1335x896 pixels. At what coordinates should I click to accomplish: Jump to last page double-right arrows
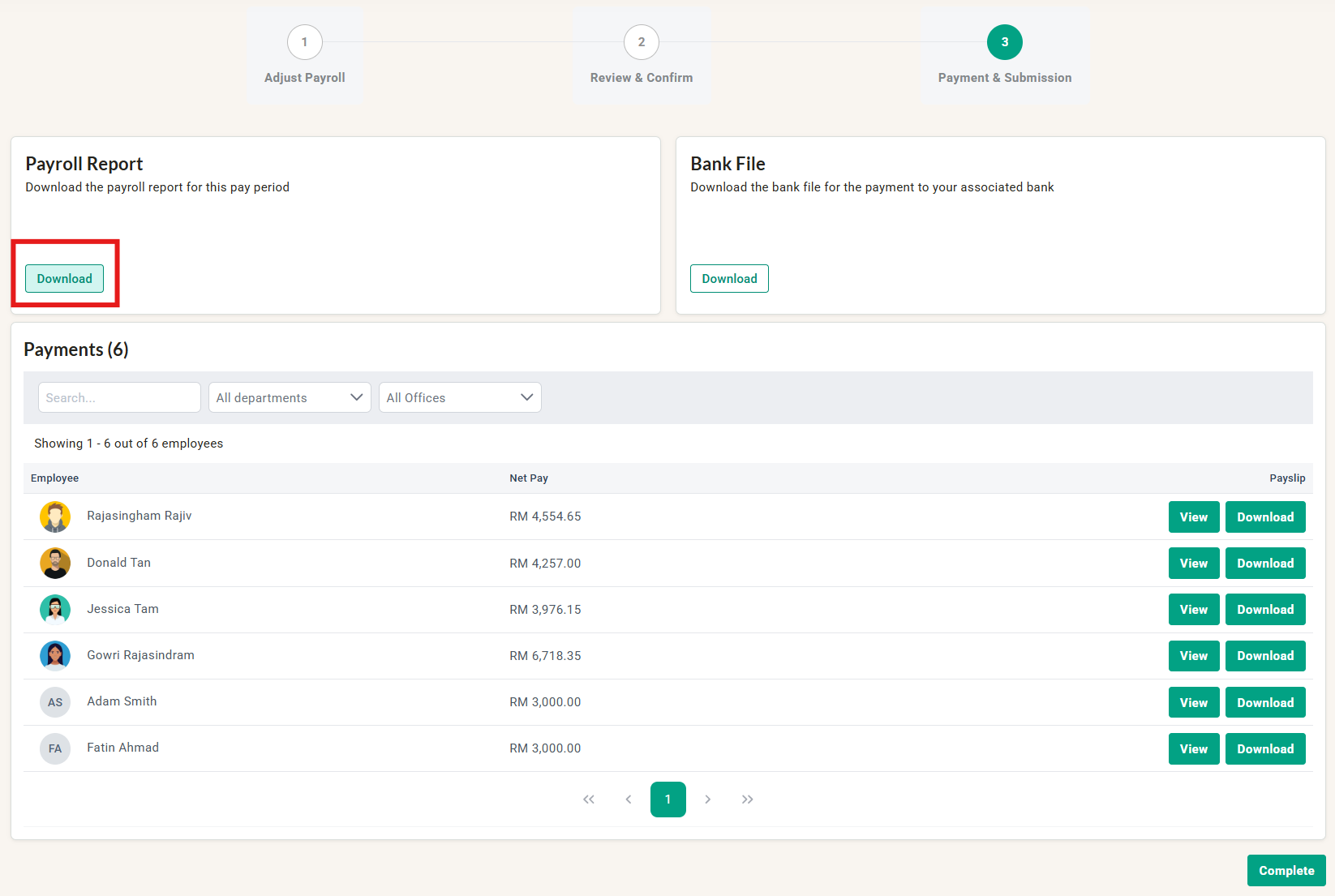pyautogui.click(x=748, y=800)
